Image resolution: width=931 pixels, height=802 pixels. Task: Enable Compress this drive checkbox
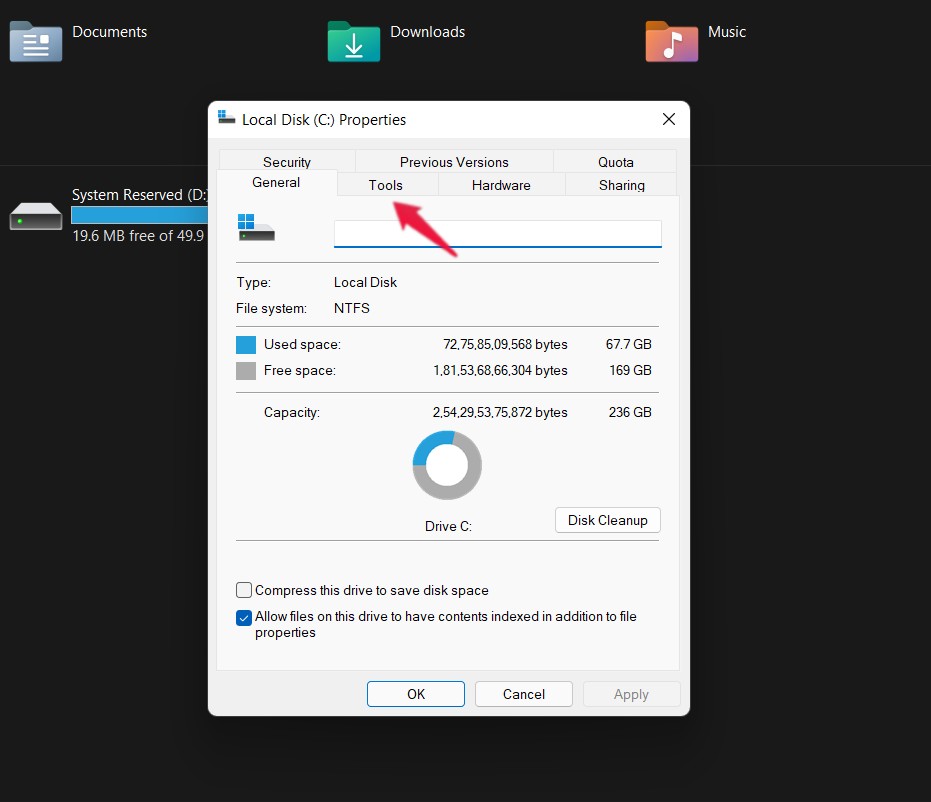[x=244, y=590]
